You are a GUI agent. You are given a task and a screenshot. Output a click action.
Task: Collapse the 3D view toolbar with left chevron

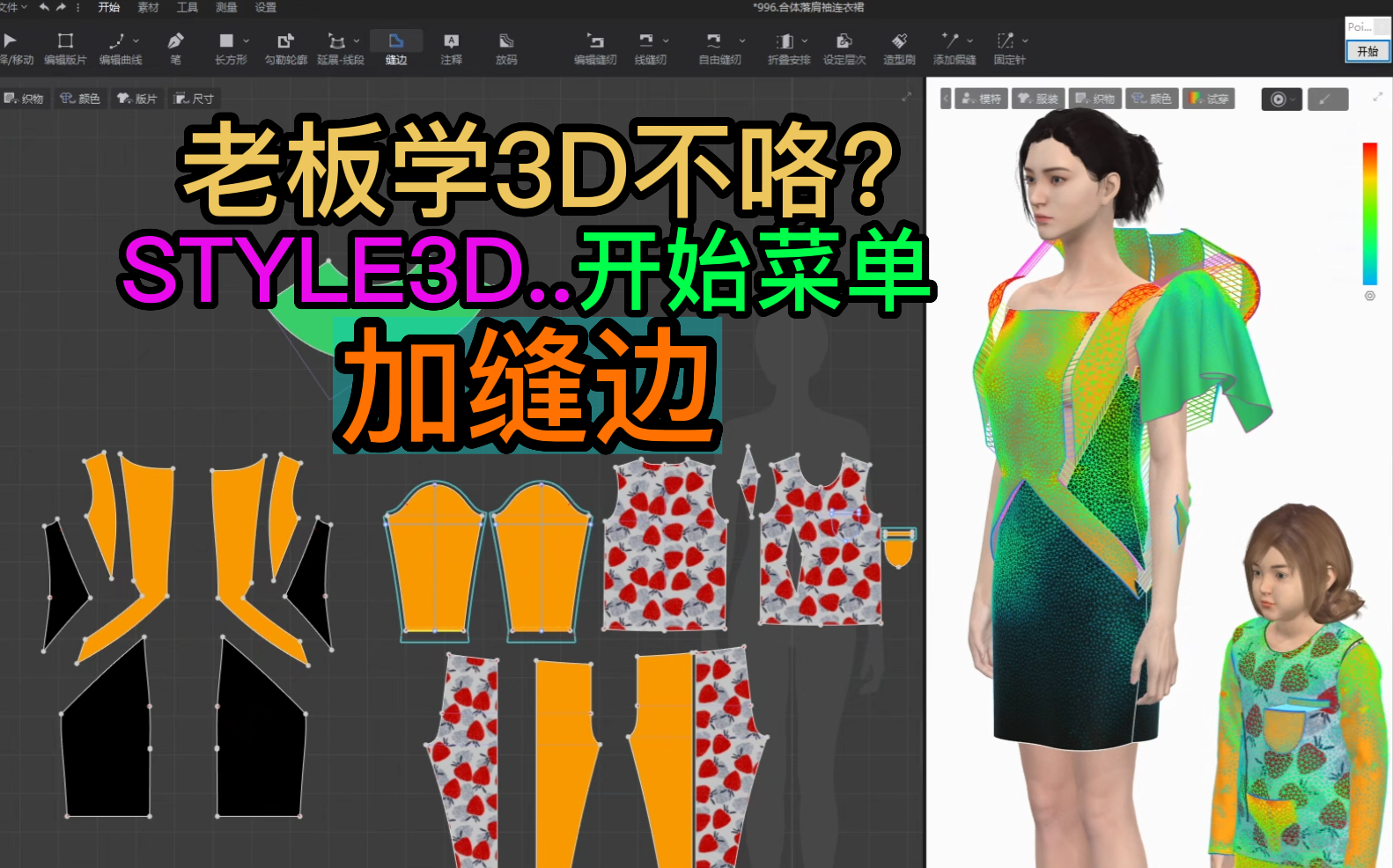point(946,99)
